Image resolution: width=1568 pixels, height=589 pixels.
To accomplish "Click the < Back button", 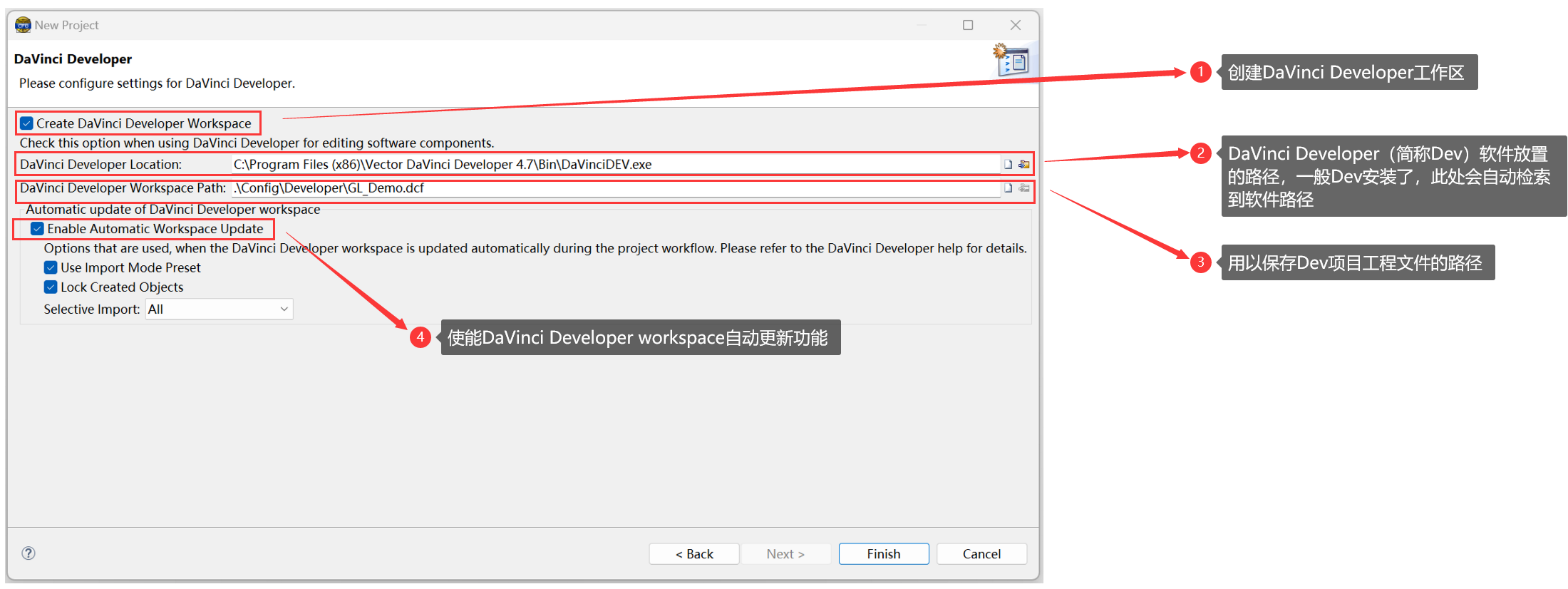I will coord(694,554).
